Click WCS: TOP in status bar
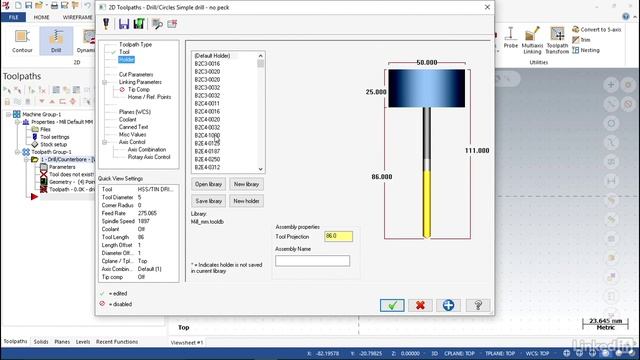 [537, 353]
